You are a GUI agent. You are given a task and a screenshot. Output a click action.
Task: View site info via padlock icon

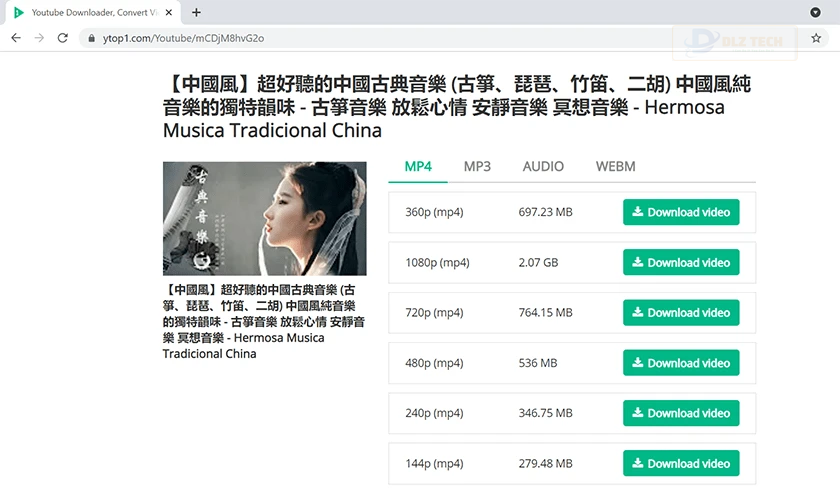pos(92,38)
